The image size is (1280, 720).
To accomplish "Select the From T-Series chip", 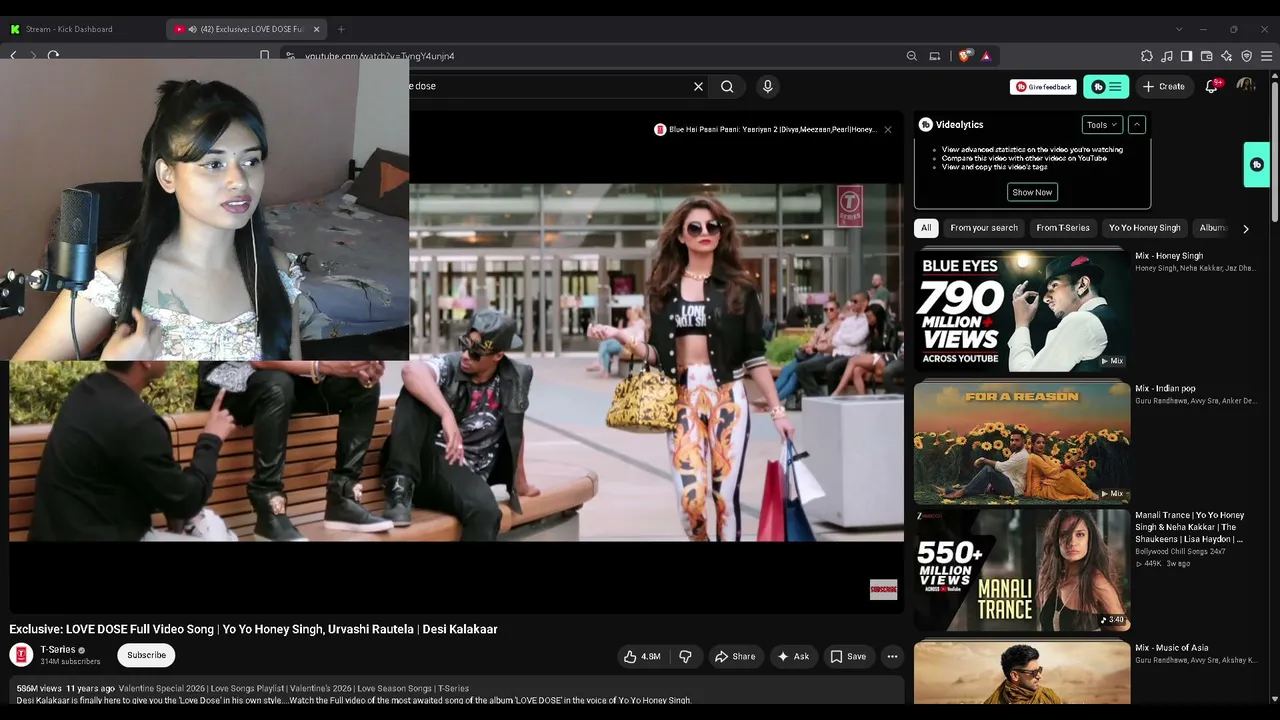I will tap(1063, 228).
